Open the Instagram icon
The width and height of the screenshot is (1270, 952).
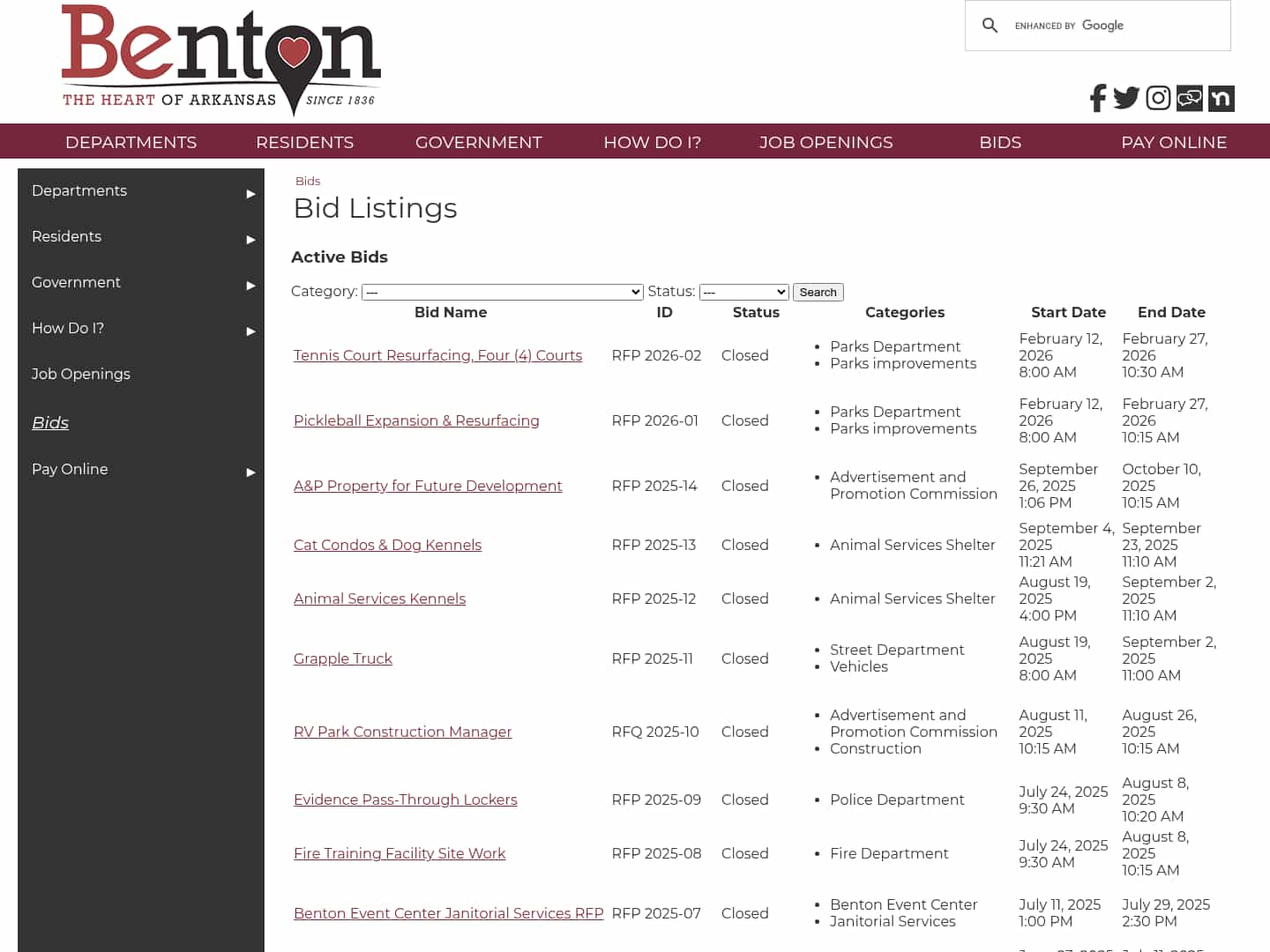click(1157, 98)
